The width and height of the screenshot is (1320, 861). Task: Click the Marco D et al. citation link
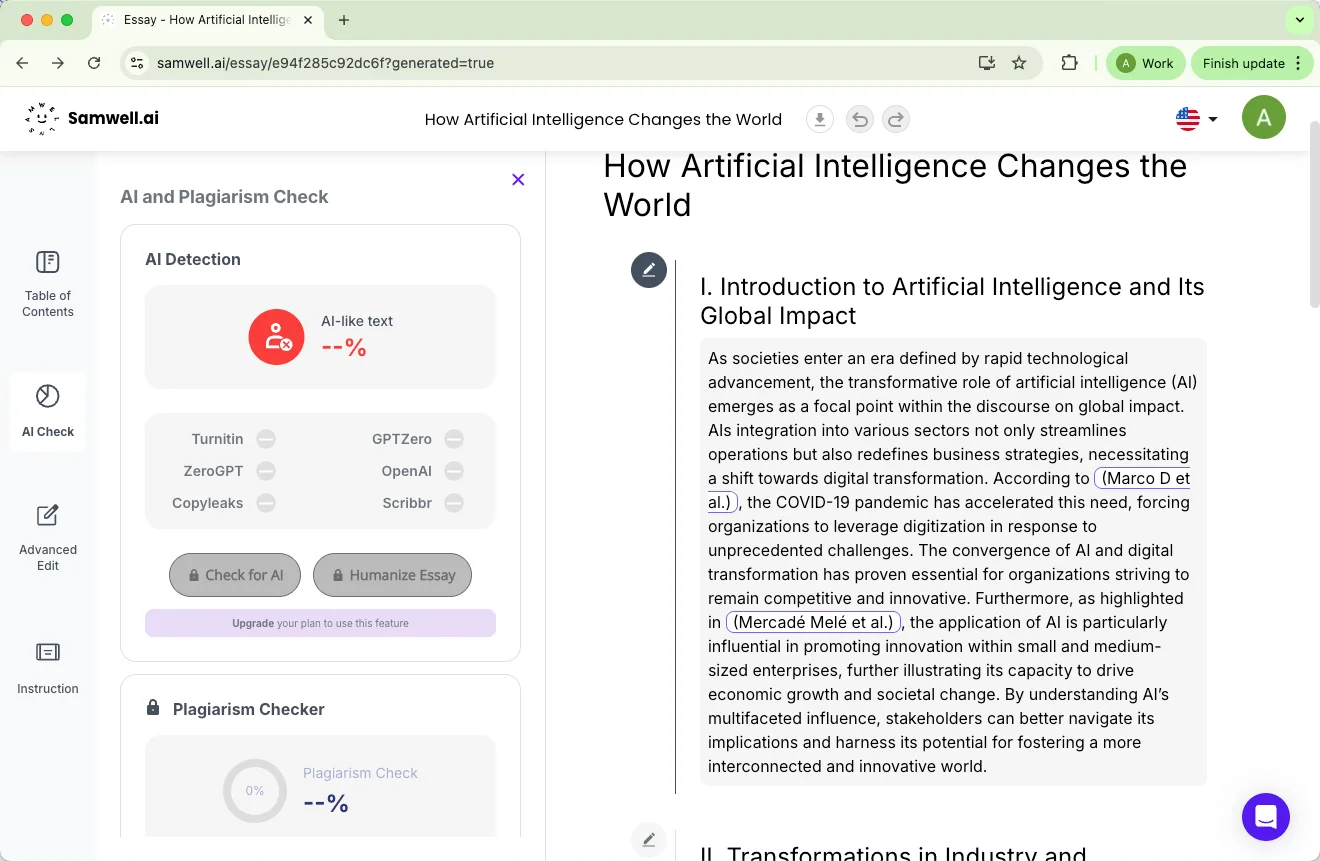[1145, 479]
